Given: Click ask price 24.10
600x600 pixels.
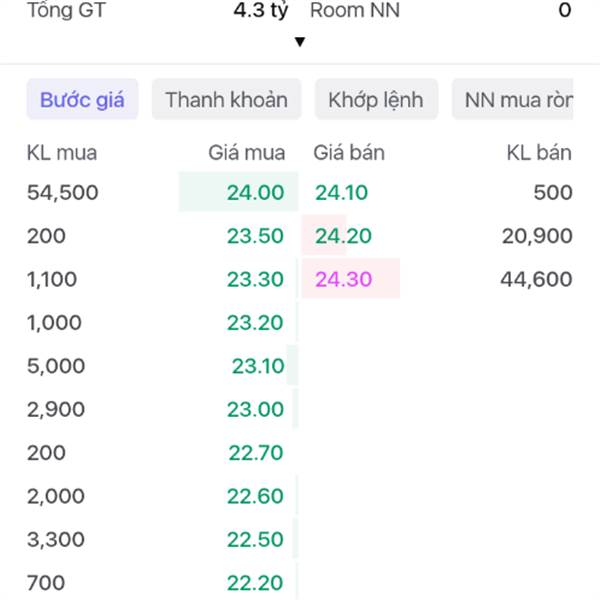Looking at the screenshot, I should click(x=342, y=193).
